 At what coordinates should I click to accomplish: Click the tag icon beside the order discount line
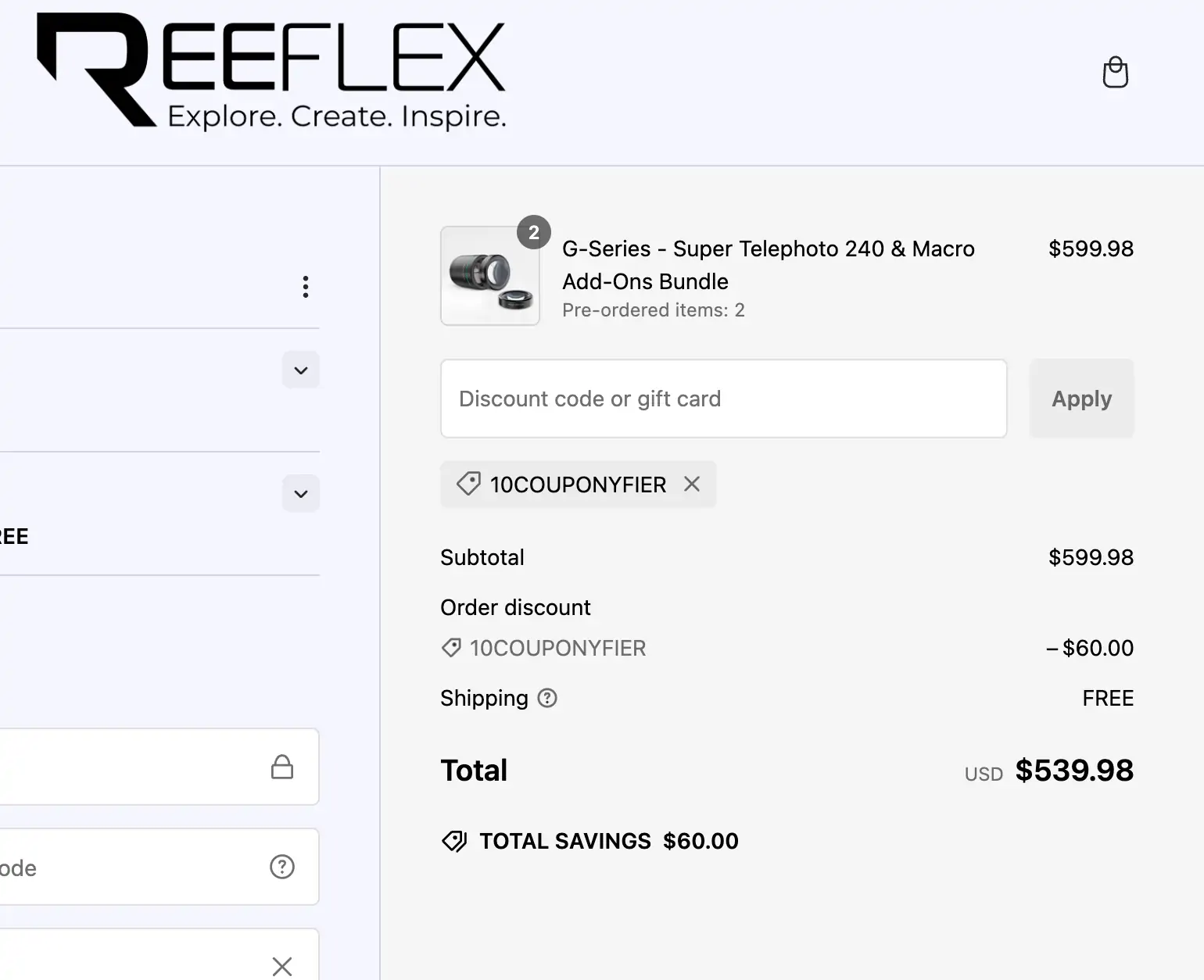[450, 648]
